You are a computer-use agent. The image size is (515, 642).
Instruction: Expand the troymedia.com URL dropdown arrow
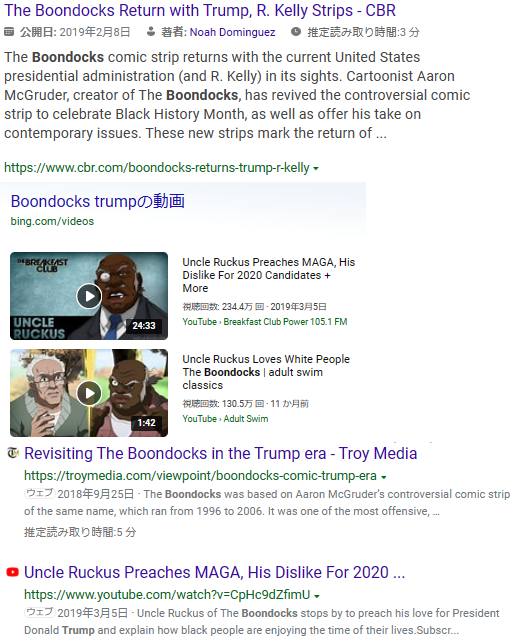tap(384, 477)
